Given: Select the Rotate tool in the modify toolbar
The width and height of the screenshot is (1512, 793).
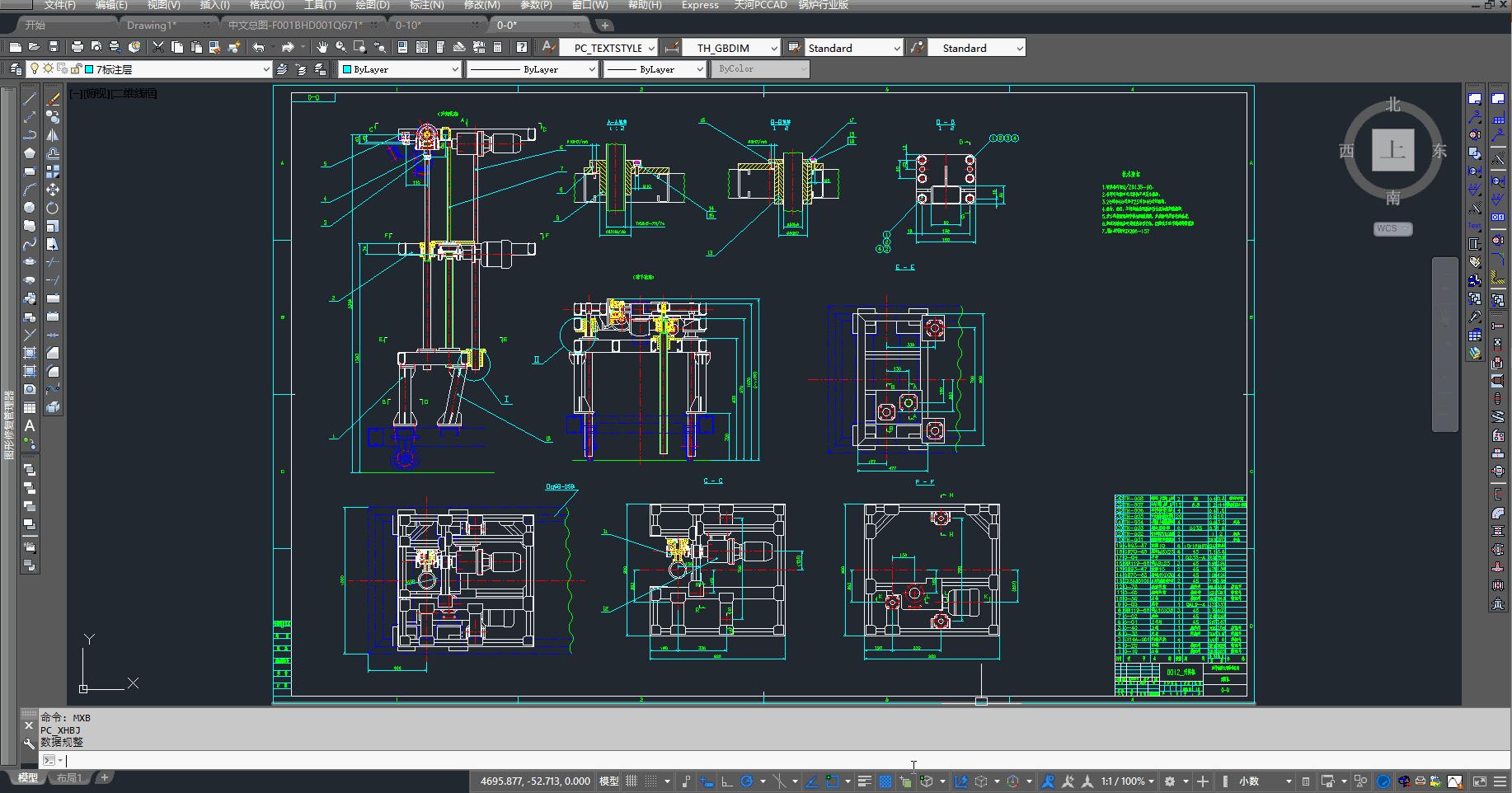Looking at the screenshot, I should 53,208.
